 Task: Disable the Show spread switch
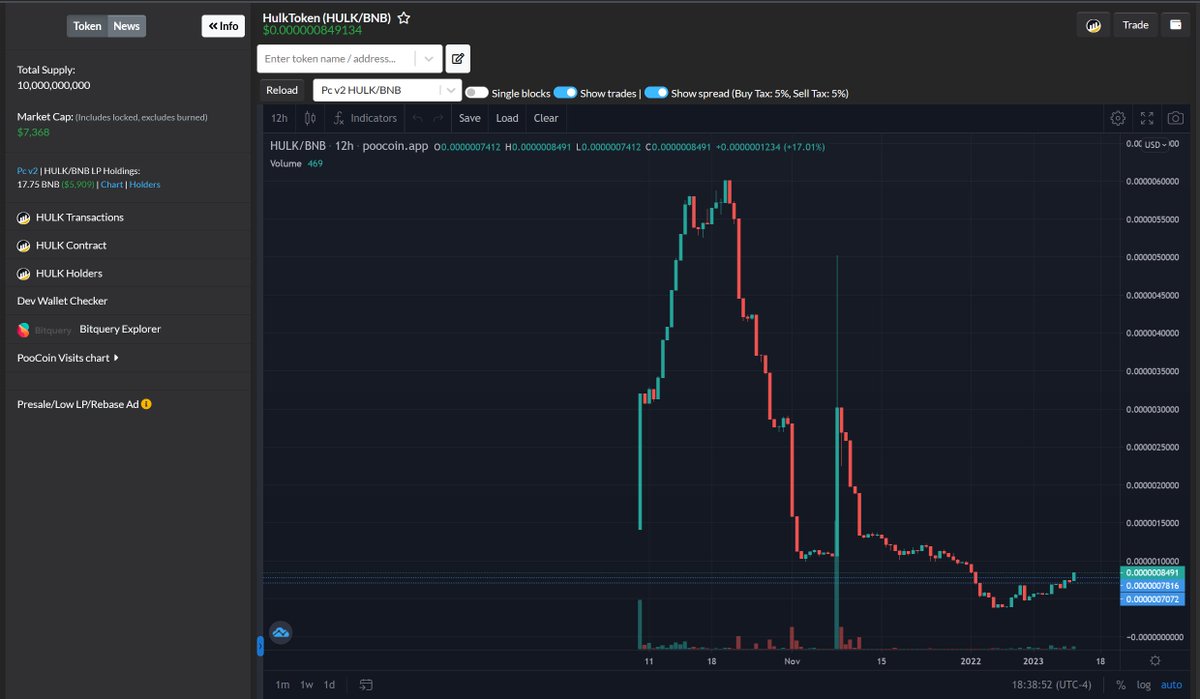tap(656, 92)
